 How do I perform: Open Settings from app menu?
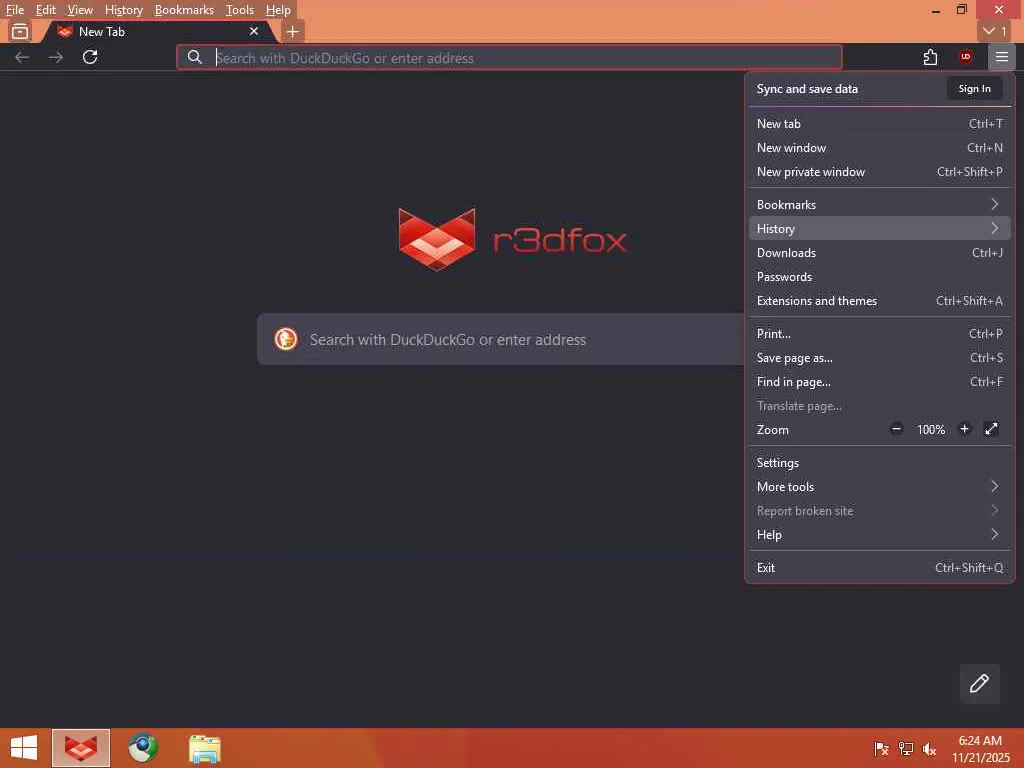[879, 462]
